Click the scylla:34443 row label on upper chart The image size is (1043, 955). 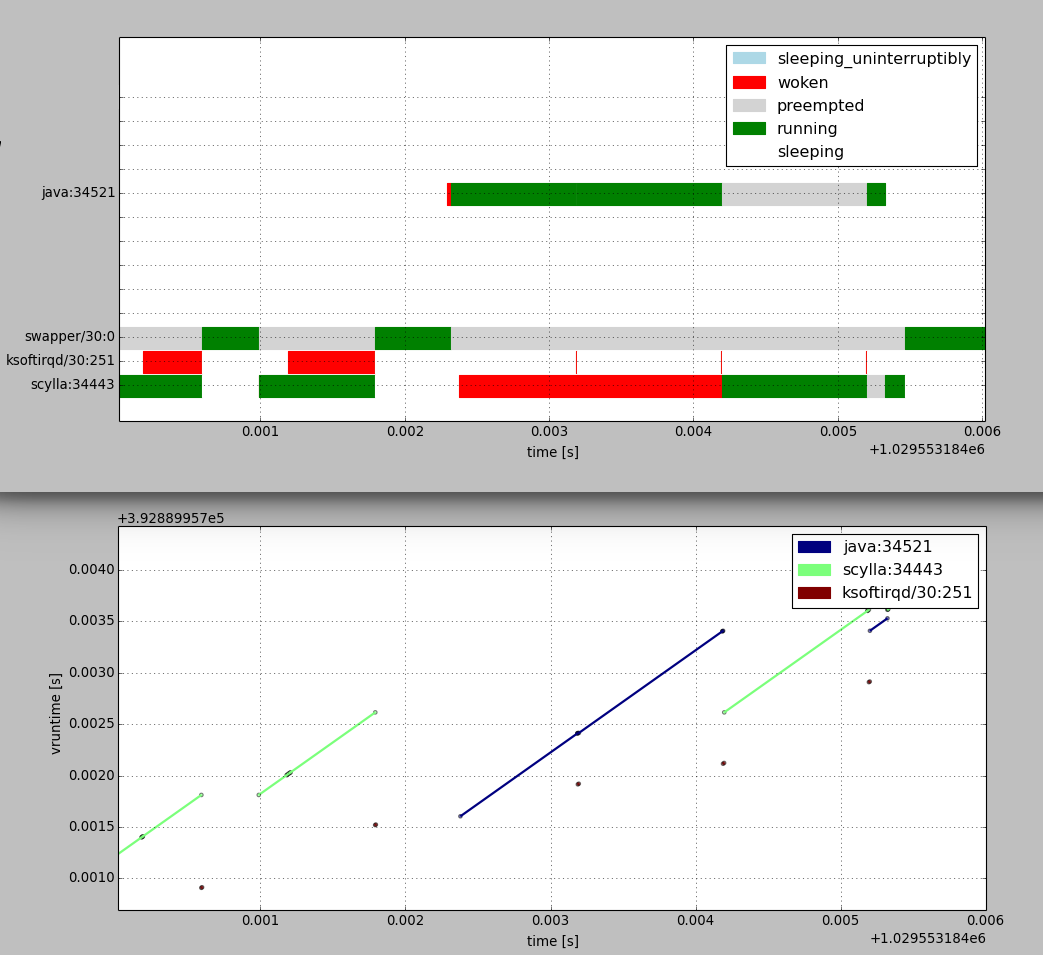[x=72, y=385]
